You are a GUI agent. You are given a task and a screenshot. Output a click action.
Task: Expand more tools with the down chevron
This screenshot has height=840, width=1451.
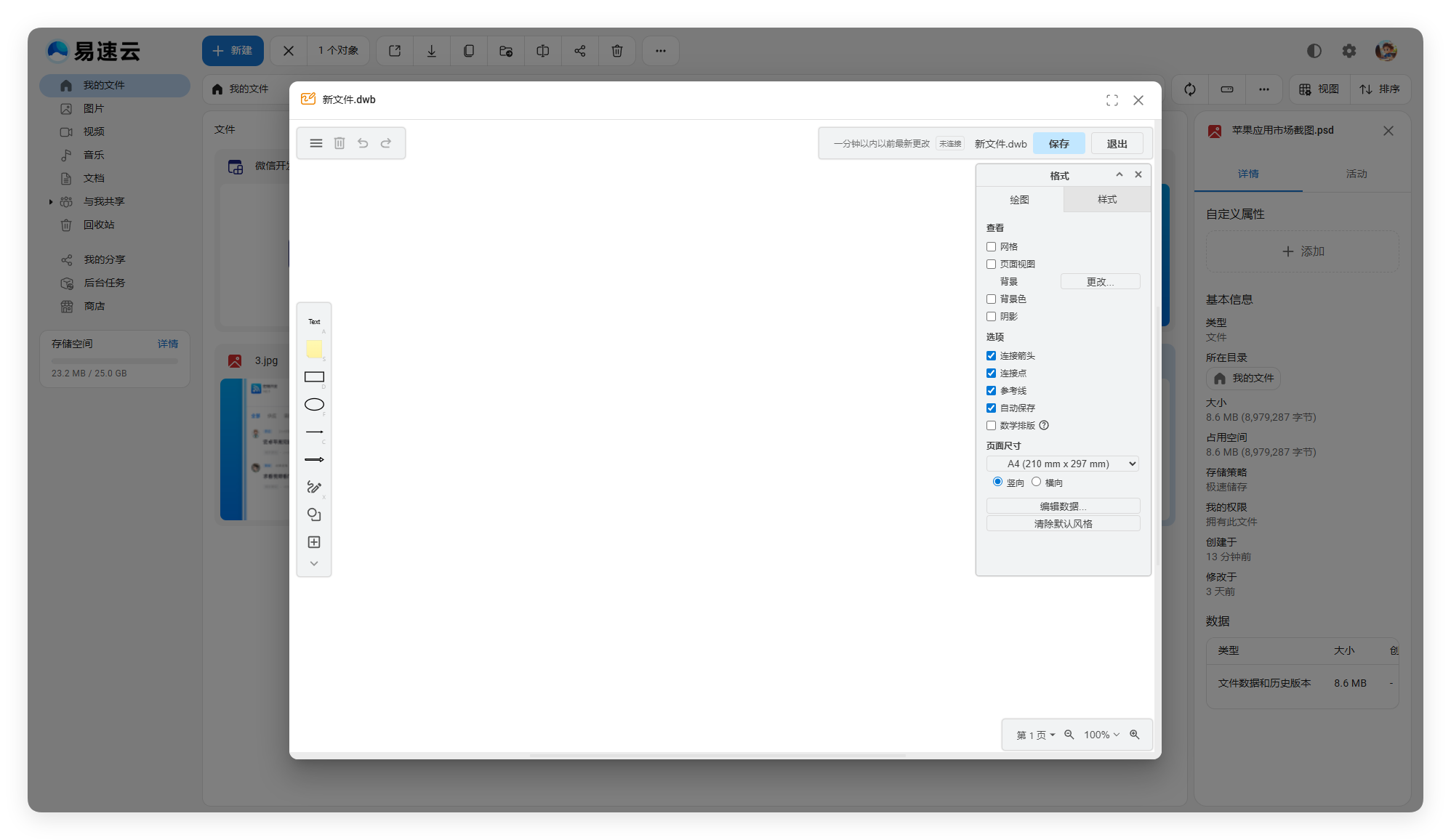(x=314, y=564)
